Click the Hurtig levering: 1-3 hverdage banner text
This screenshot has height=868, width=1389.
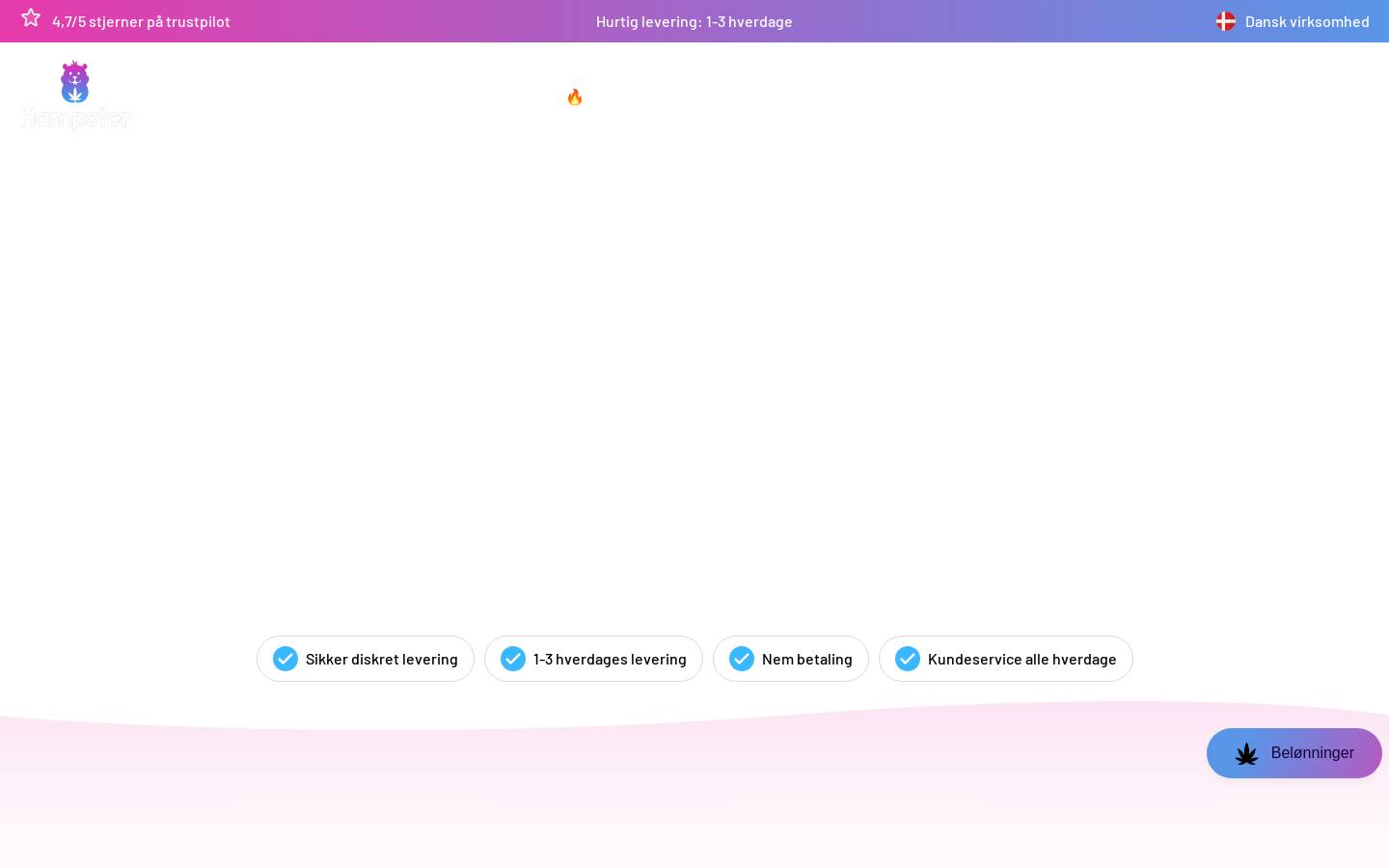[694, 21]
